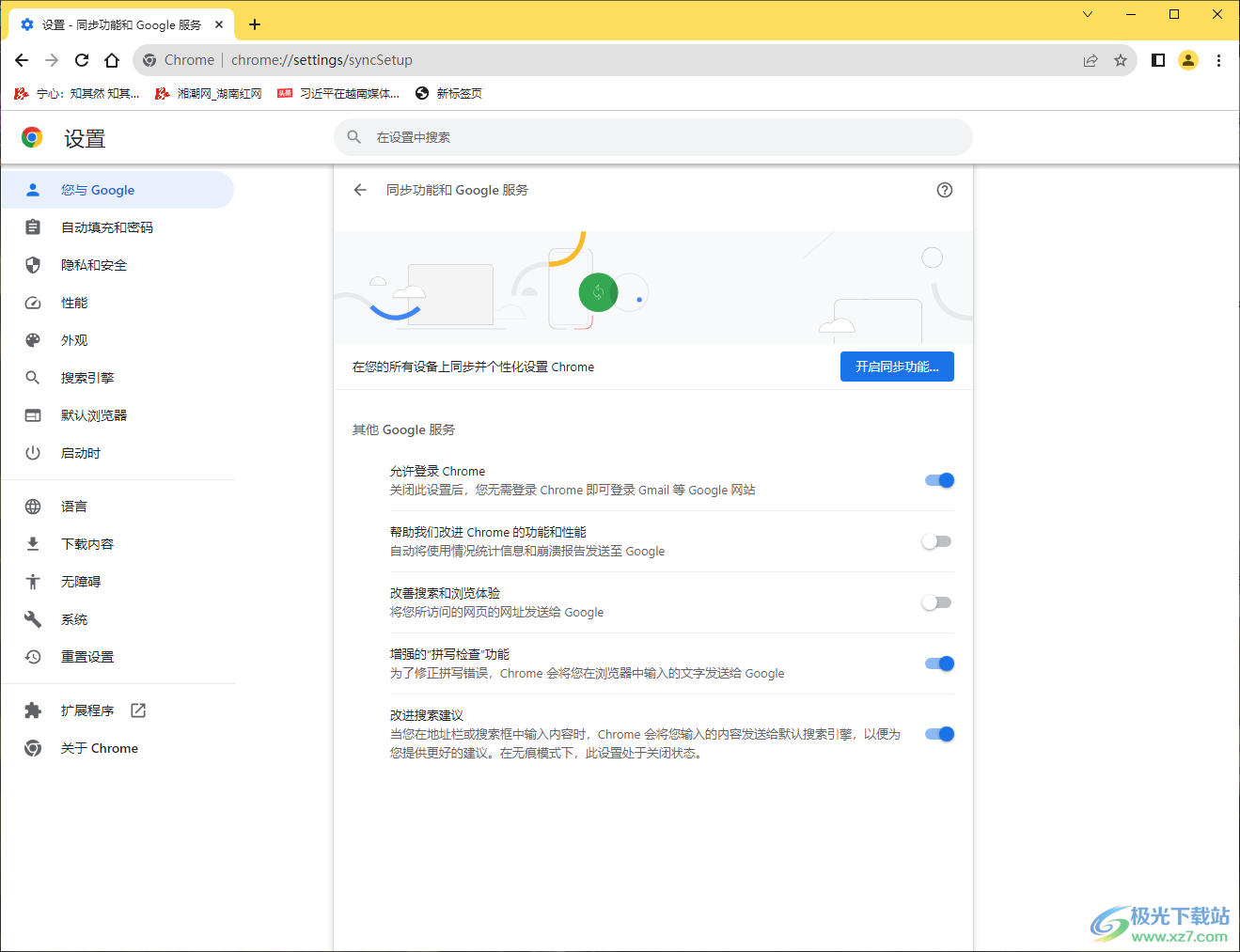Toggle 改进搜索建议 switch
Image resolution: width=1240 pixels, height=952 pixels.
click(939, 734)
